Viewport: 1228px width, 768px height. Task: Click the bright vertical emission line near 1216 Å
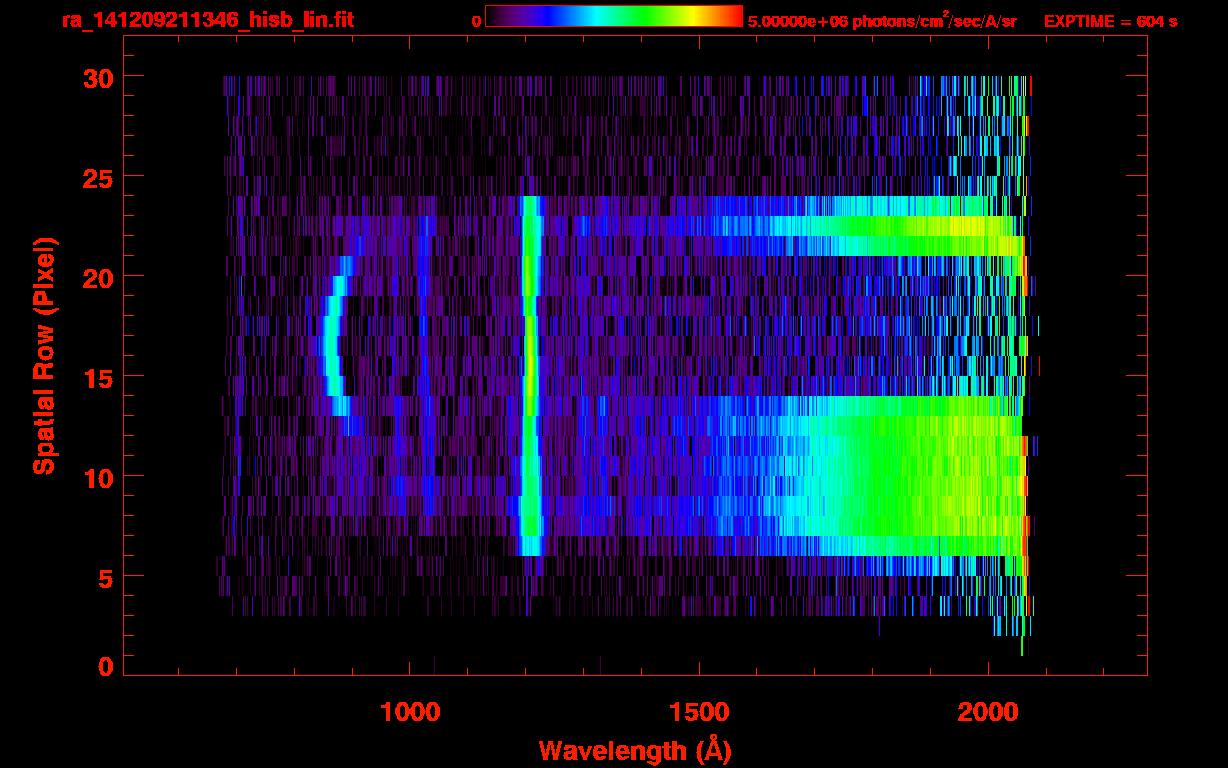pyautogui.click(x=531, y=376)
